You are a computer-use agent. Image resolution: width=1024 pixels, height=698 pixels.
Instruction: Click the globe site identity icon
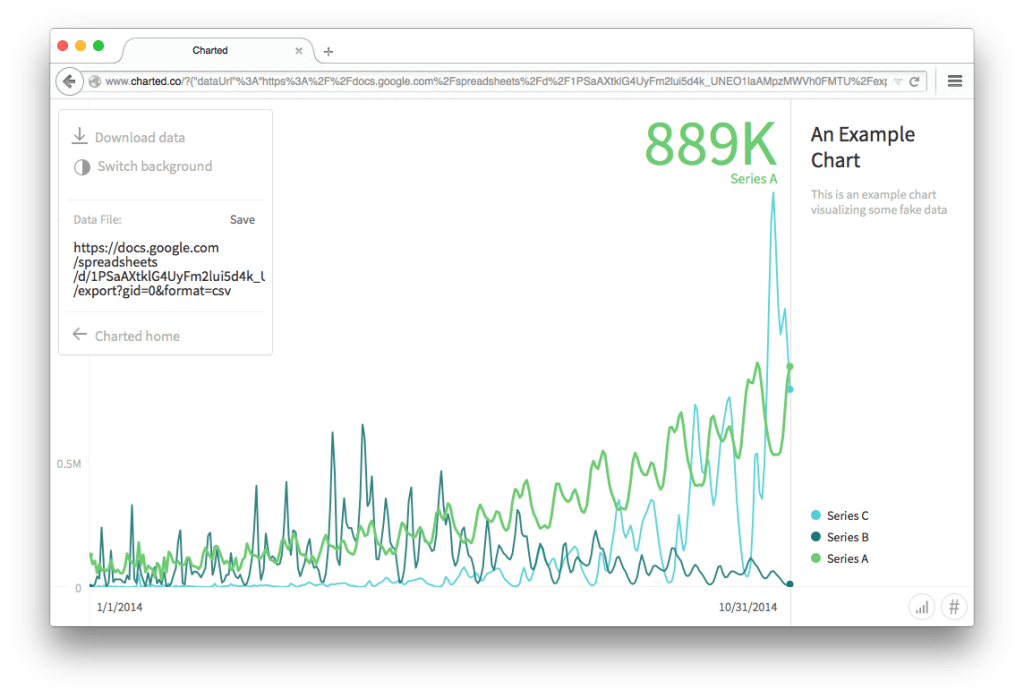[x=95, y=82]
